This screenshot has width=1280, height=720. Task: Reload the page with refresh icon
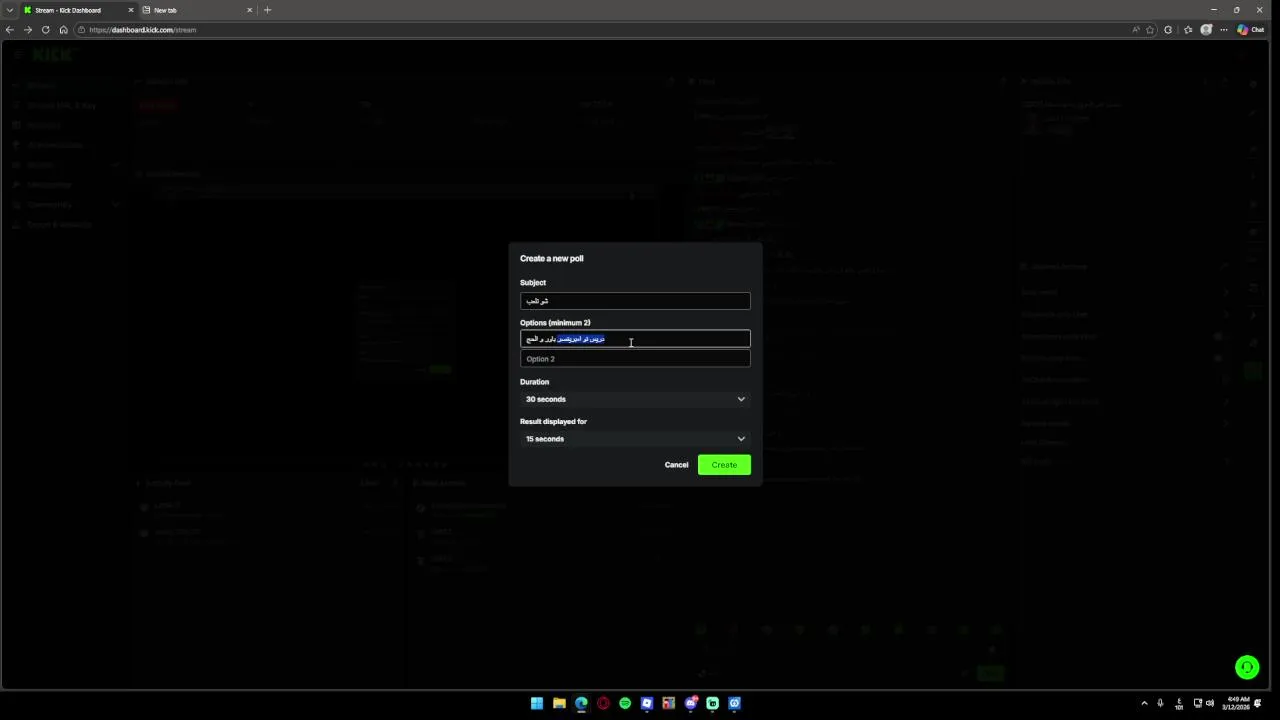(x=46, y=30)
